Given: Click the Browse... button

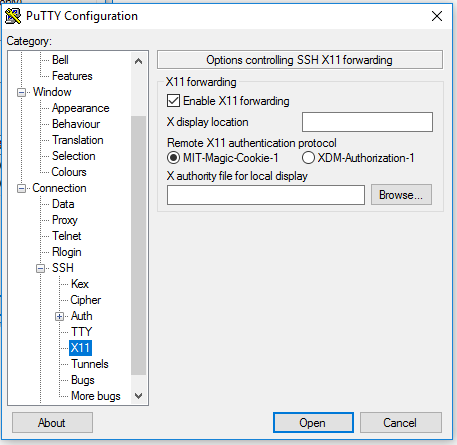Looking at the screenshot, I should pyautogui.click(x=401, y=195).
